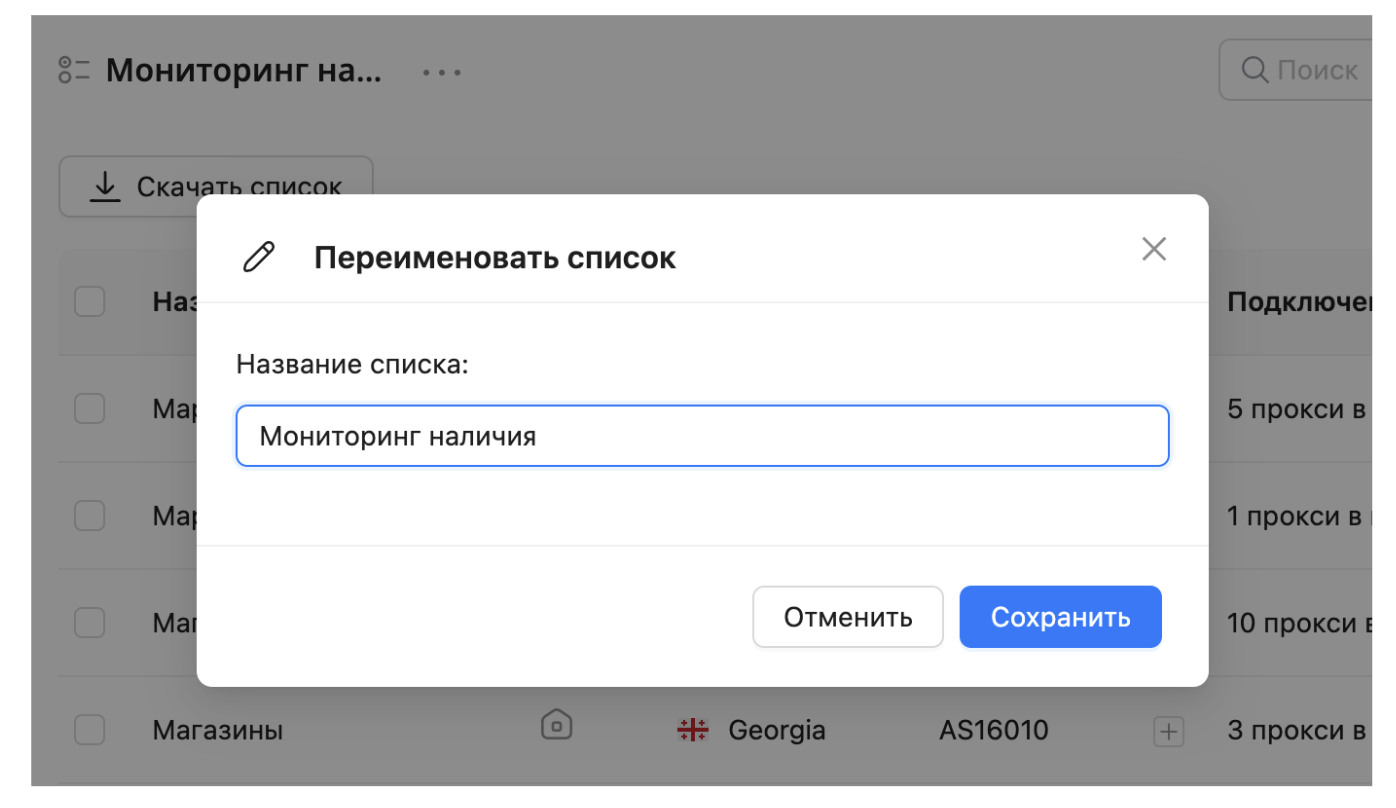Click the list icon beside the Мониторинг title
The height and width of the screenshot is (808, 1396).
pyautogui.click(x=74, y=71)
